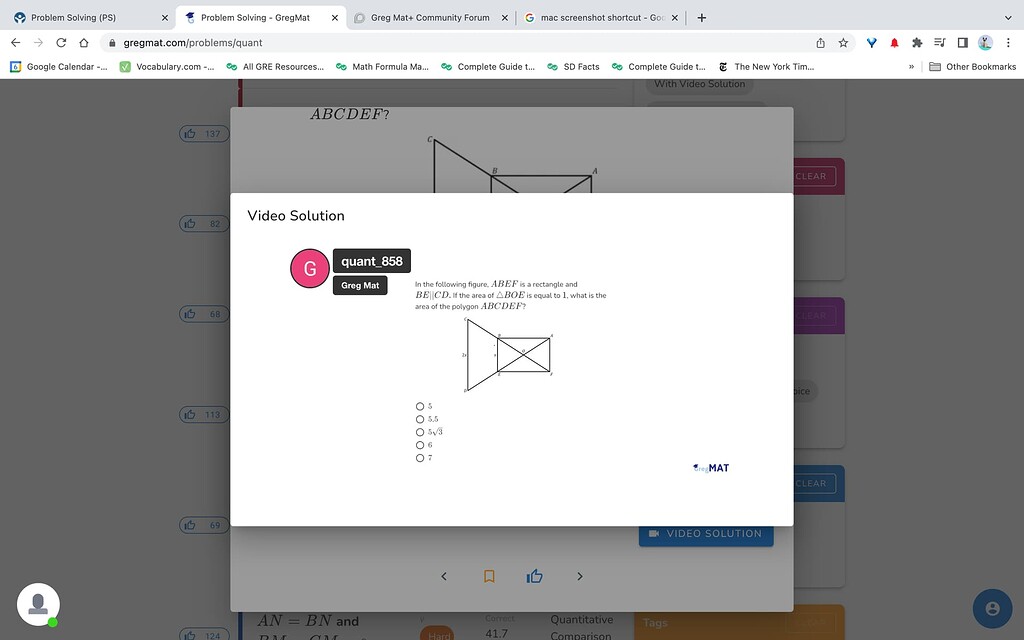Click the bookmark icon below the problem

click(x=488, y=576)
